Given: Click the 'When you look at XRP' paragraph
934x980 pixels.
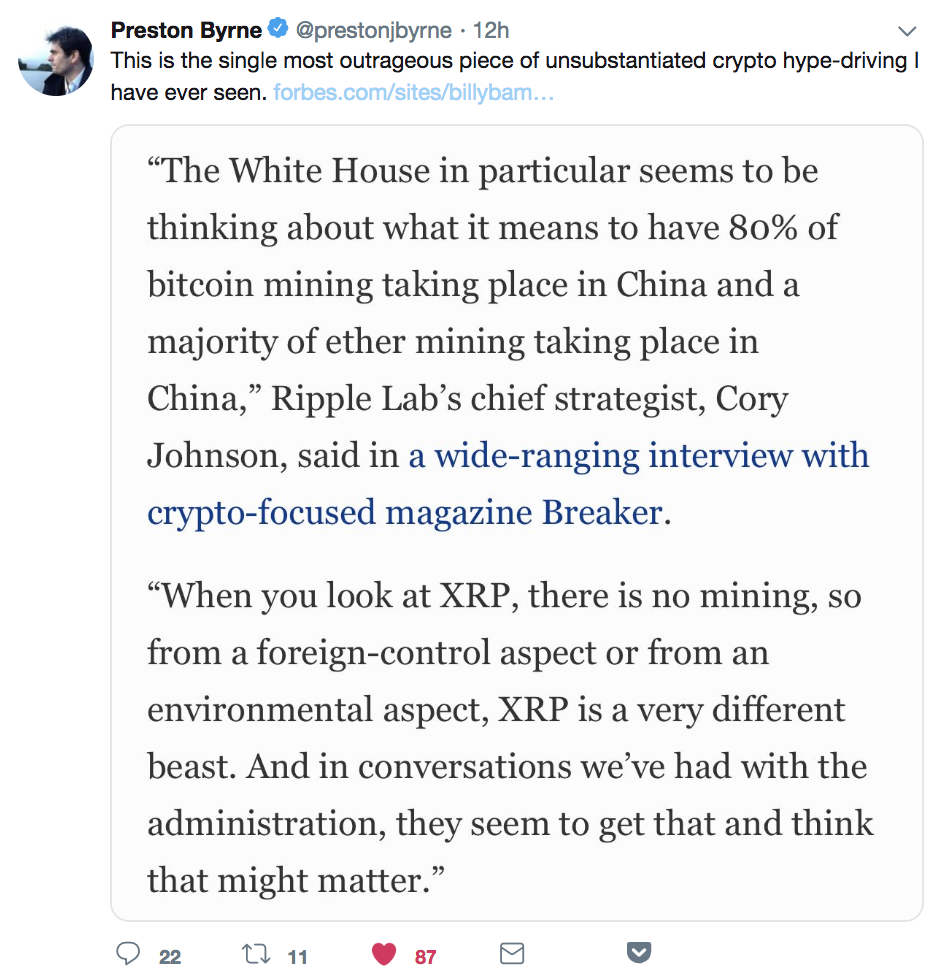Looking at the screenshot, I should pyautogui.click(x=510, y=738).
